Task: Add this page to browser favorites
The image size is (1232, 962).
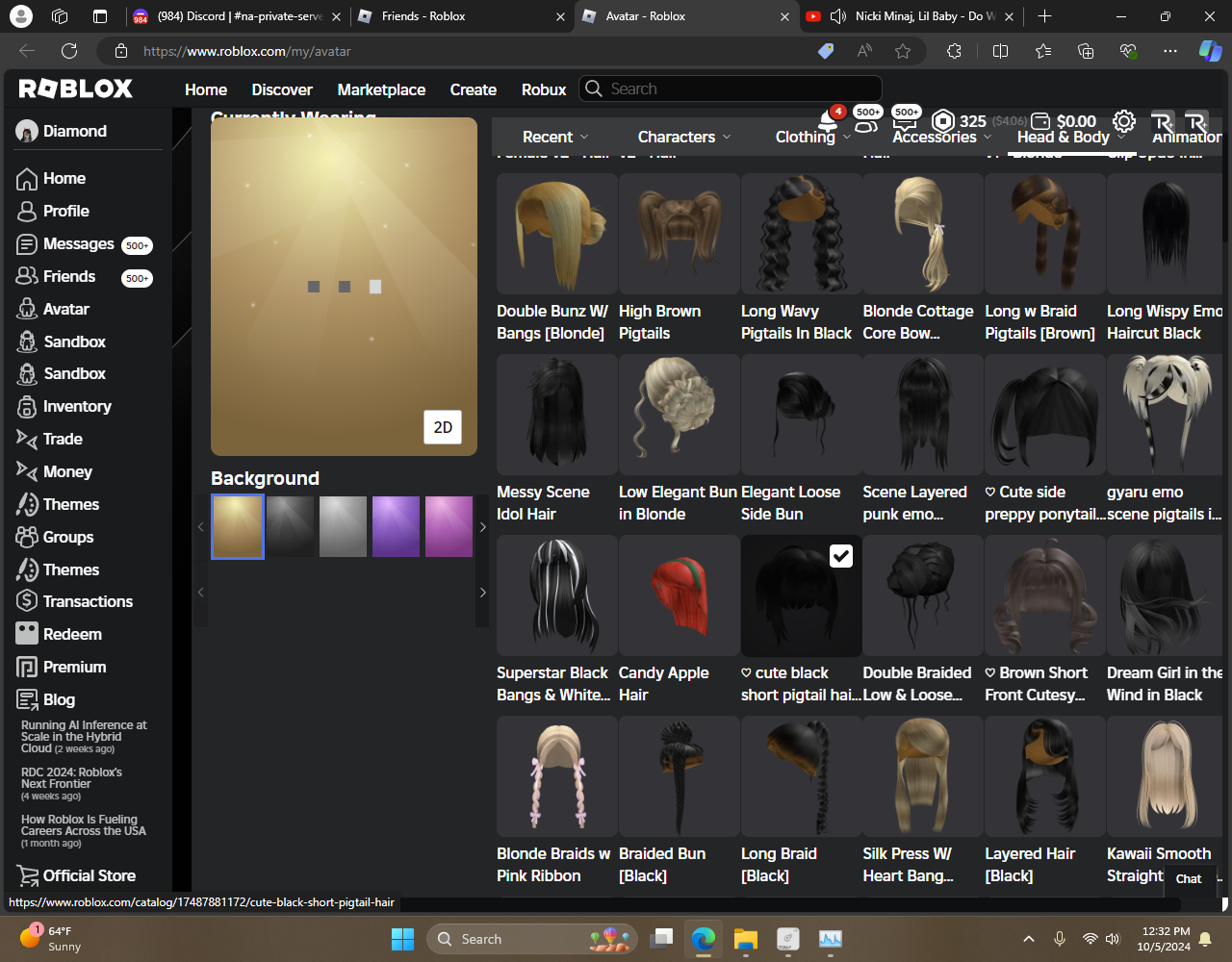Action: (x=903, y=51)
